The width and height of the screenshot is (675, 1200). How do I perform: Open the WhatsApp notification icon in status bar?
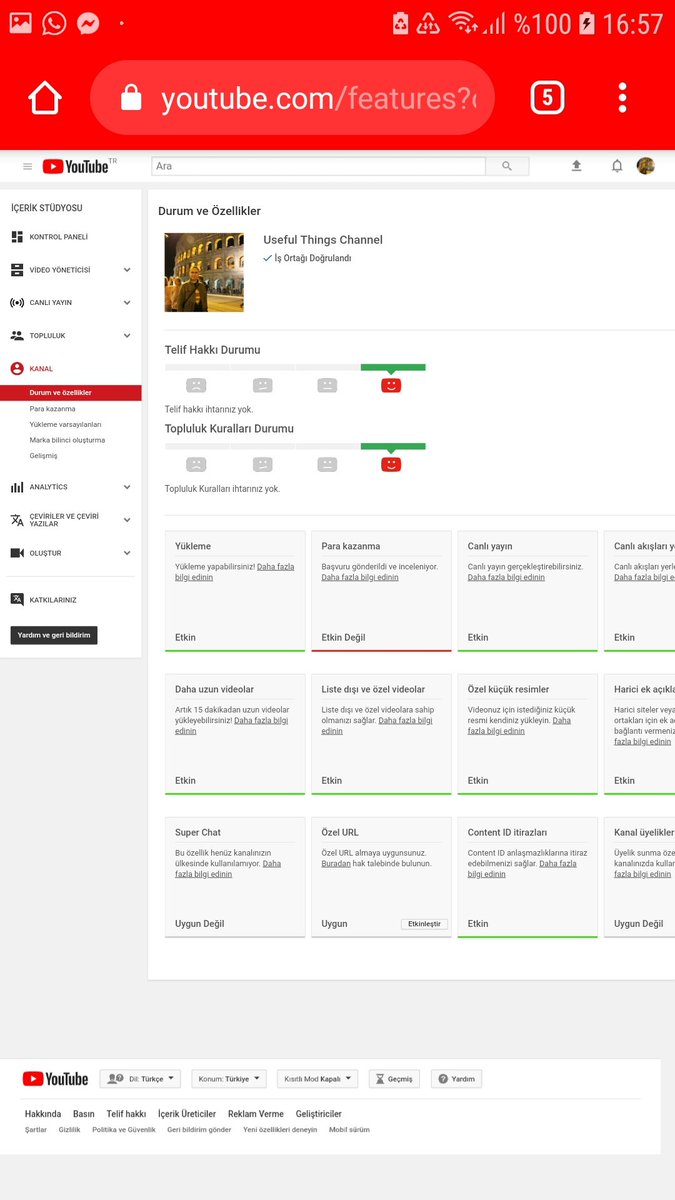pos(54,22)
